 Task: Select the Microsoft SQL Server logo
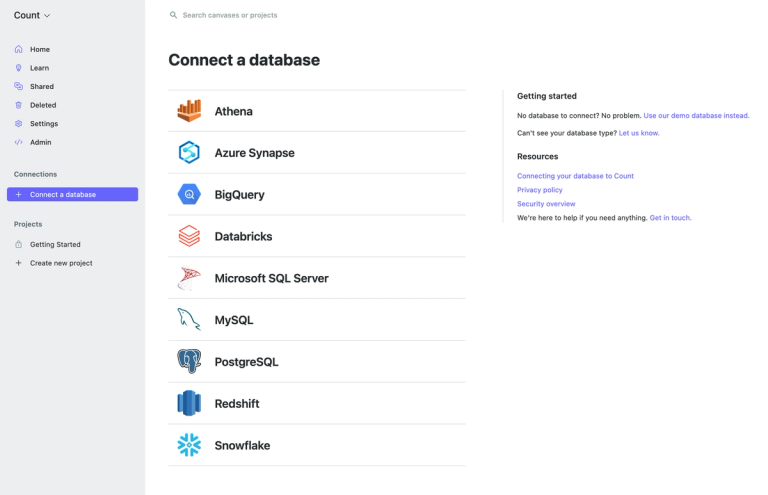point(189,278)
